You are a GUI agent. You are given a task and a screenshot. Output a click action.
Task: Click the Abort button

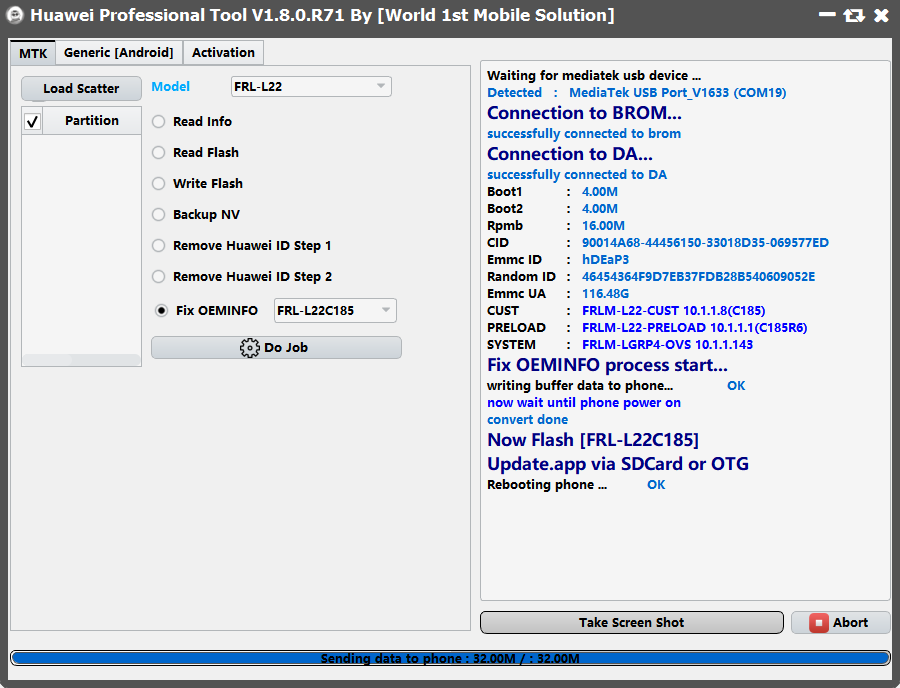(840, 623)
